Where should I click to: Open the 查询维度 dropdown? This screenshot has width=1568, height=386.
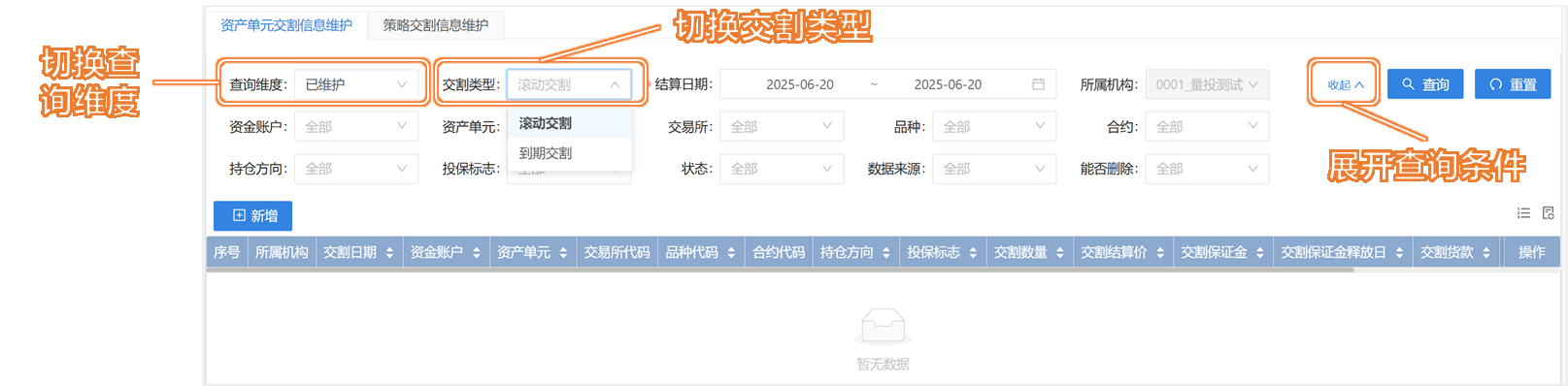[x=355, y=84]
